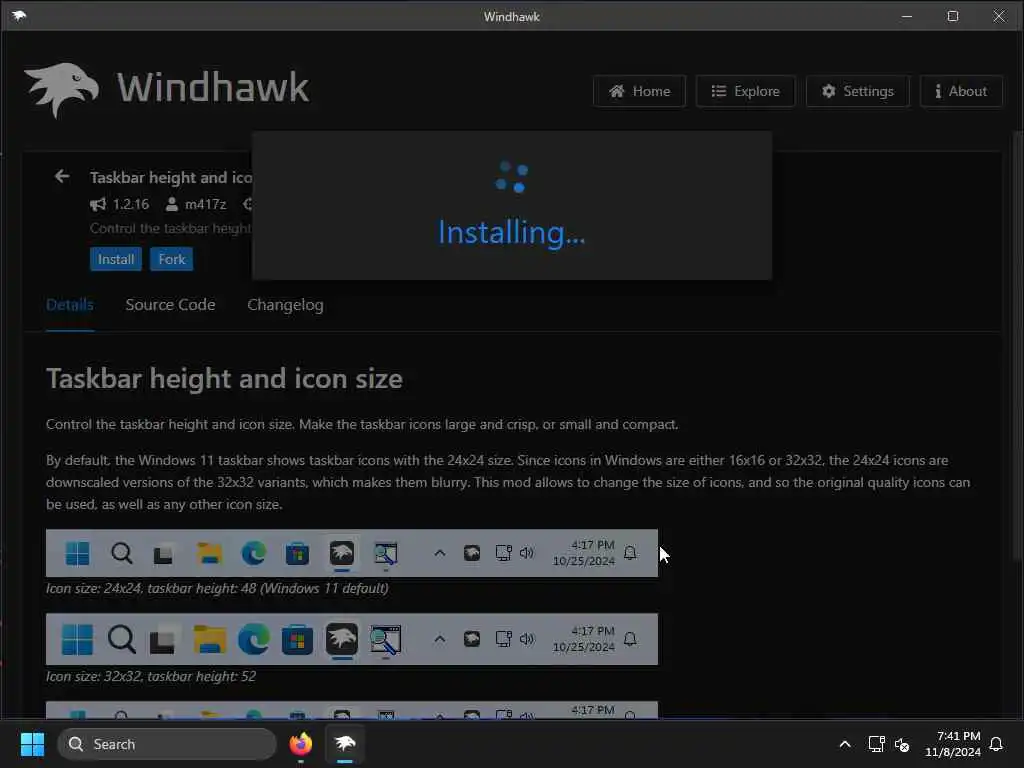Screen dimensions: 1024x768
Task: Click the caption 'Icon size: 24x24, taskbar height: 48'
Action: 217,588
